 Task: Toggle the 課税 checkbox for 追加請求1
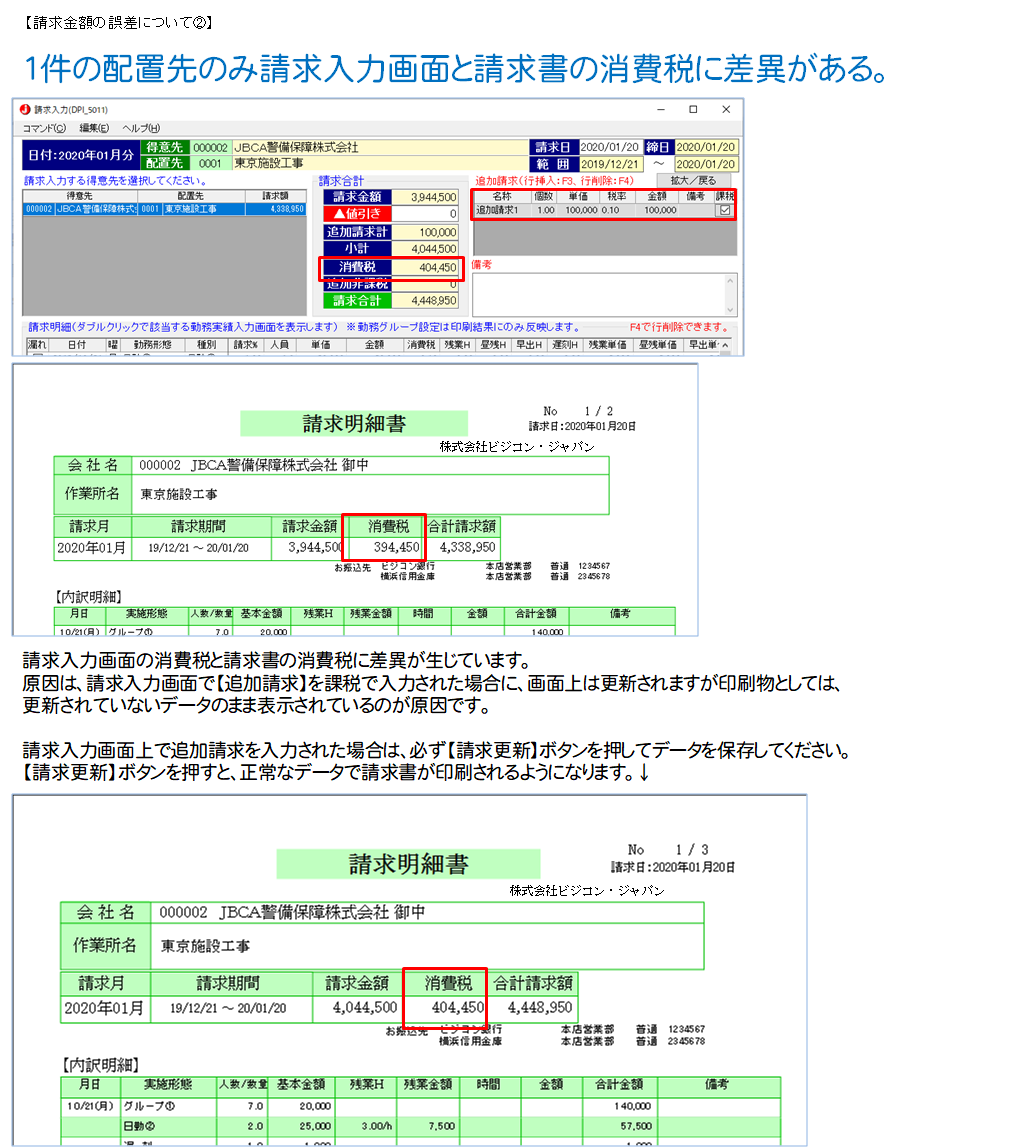(x=725, y=211)
